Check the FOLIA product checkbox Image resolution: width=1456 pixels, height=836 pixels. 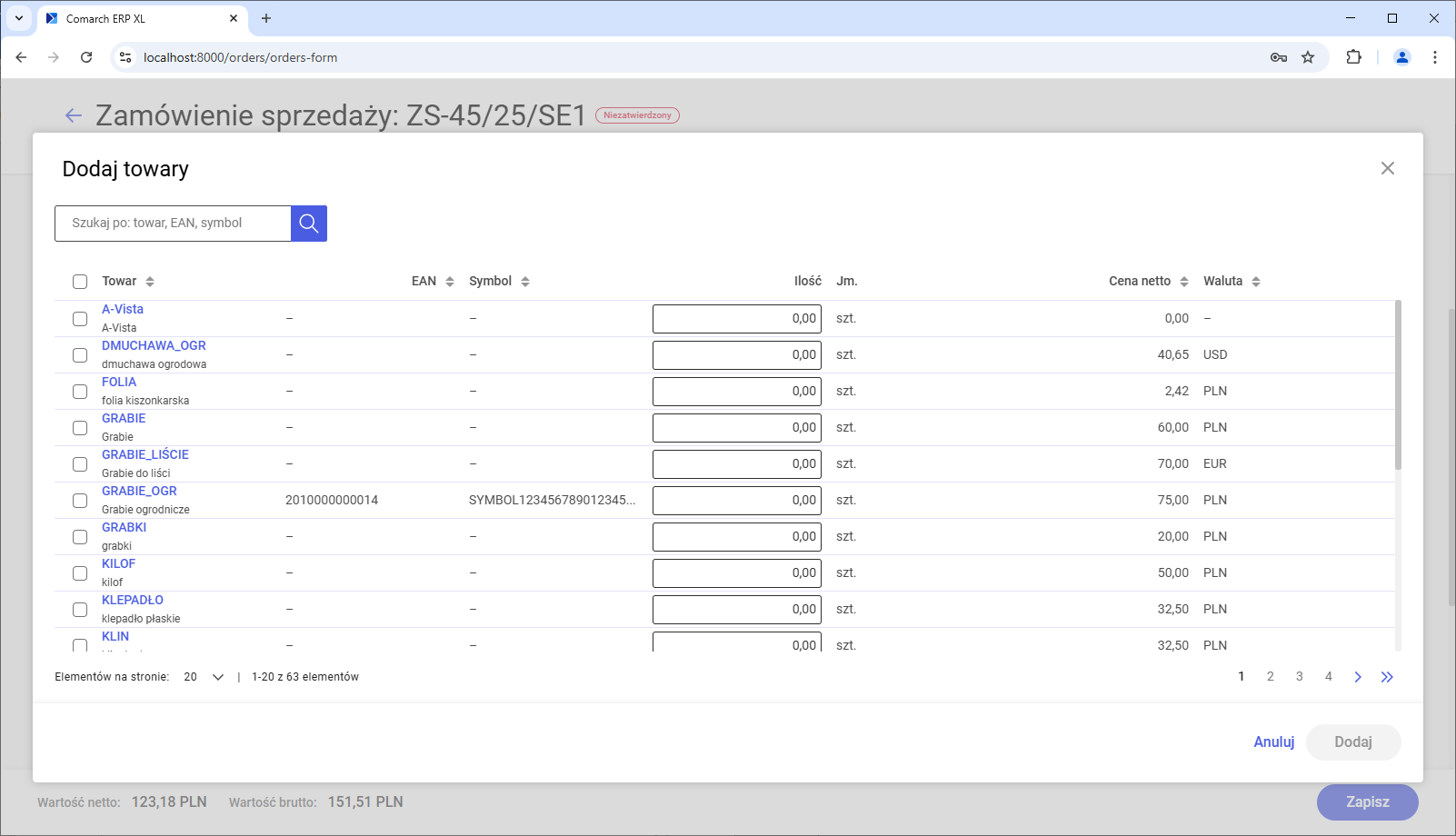point(80,392)
